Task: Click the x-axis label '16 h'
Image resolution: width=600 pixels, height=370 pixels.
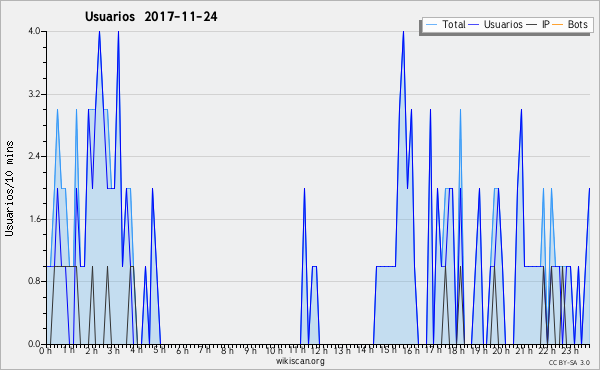Action: point(411,351)
